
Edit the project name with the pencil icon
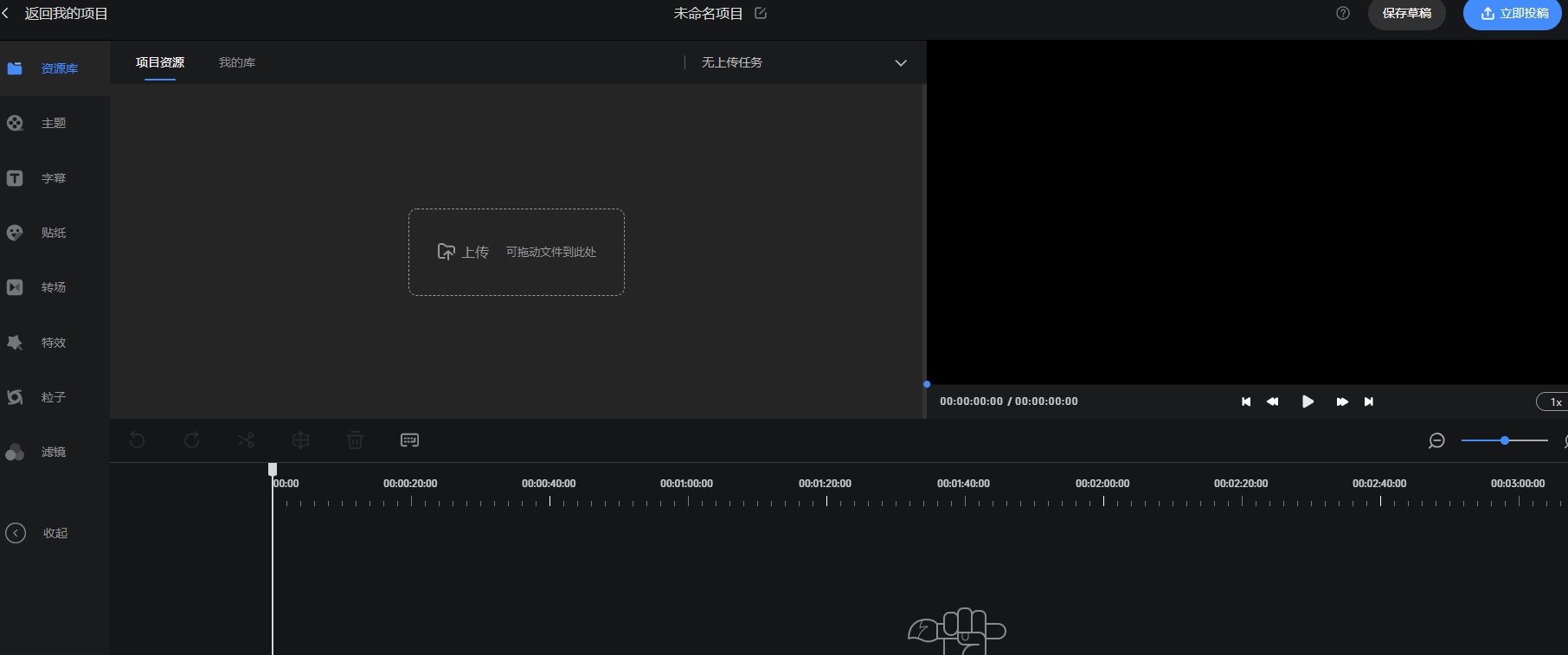pos(761,13)
